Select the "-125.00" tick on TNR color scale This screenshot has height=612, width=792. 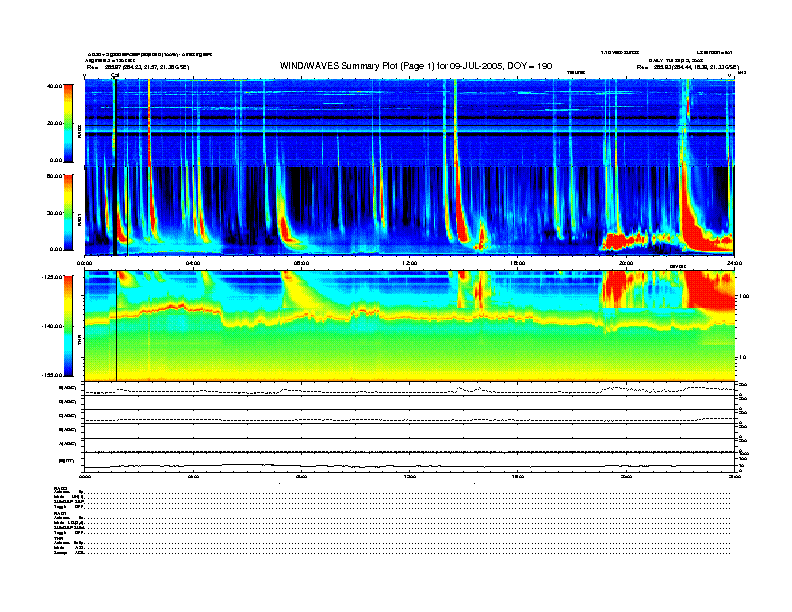tap(52, 277)
